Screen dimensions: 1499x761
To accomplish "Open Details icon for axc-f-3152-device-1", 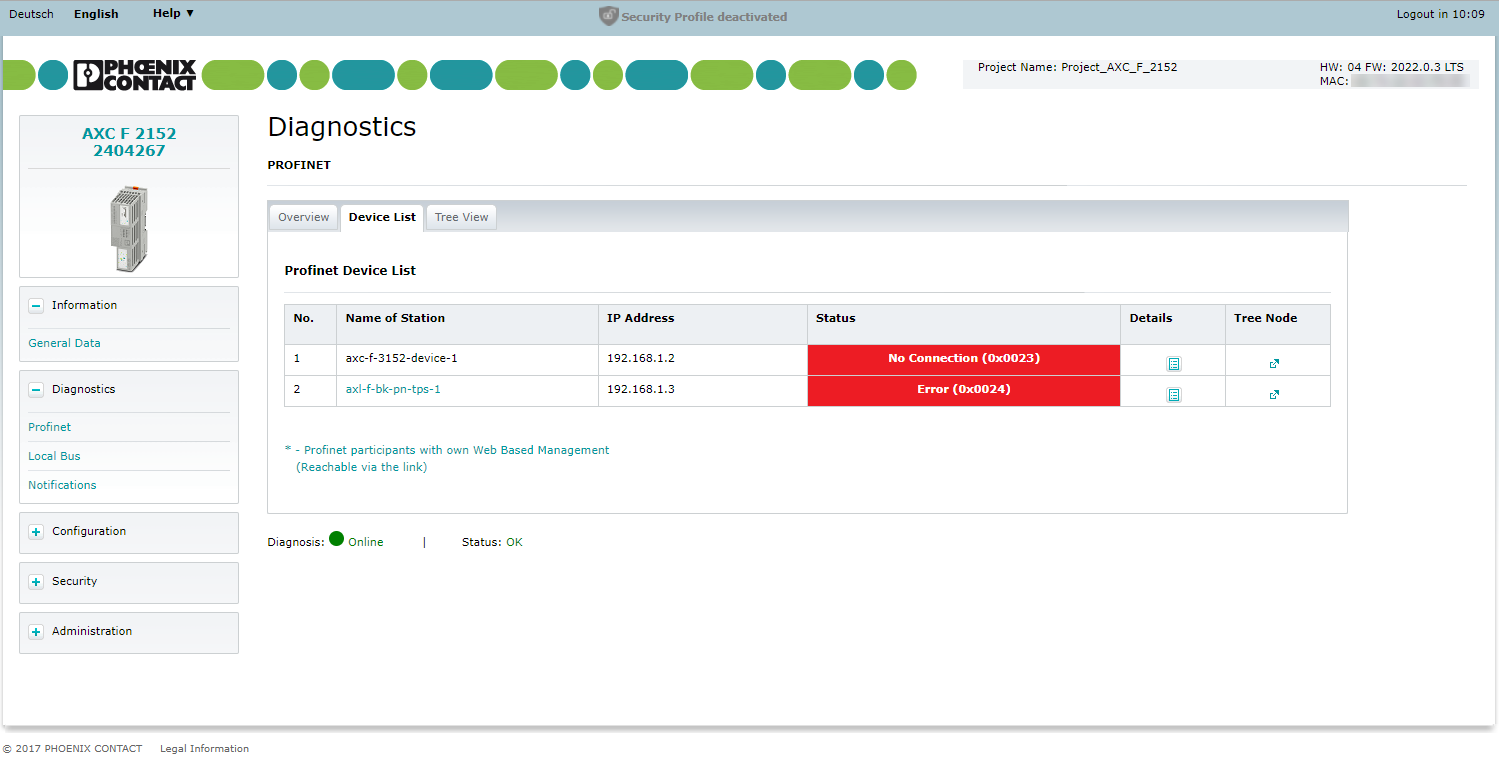I will click(x=1174, y=364).
